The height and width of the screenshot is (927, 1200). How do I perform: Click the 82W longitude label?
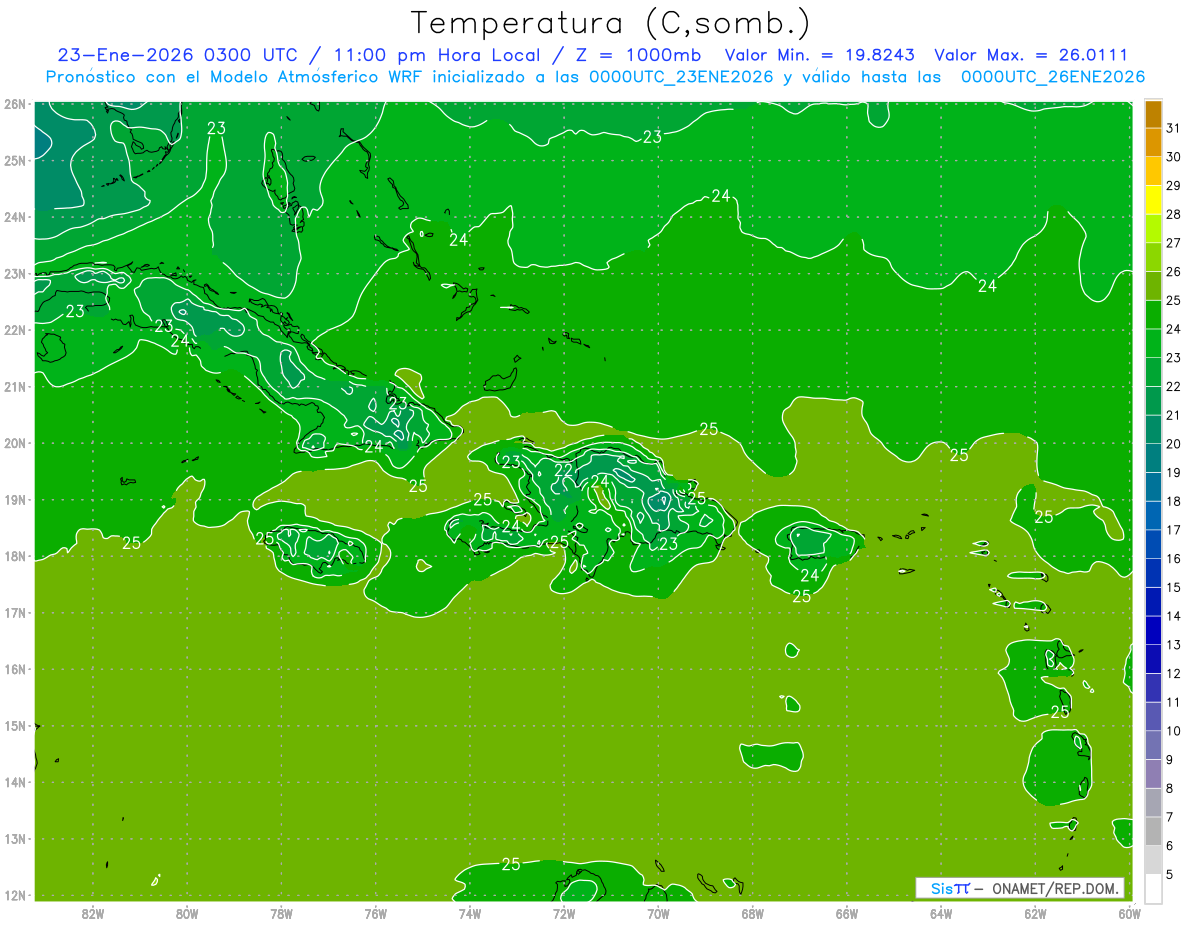93,913
